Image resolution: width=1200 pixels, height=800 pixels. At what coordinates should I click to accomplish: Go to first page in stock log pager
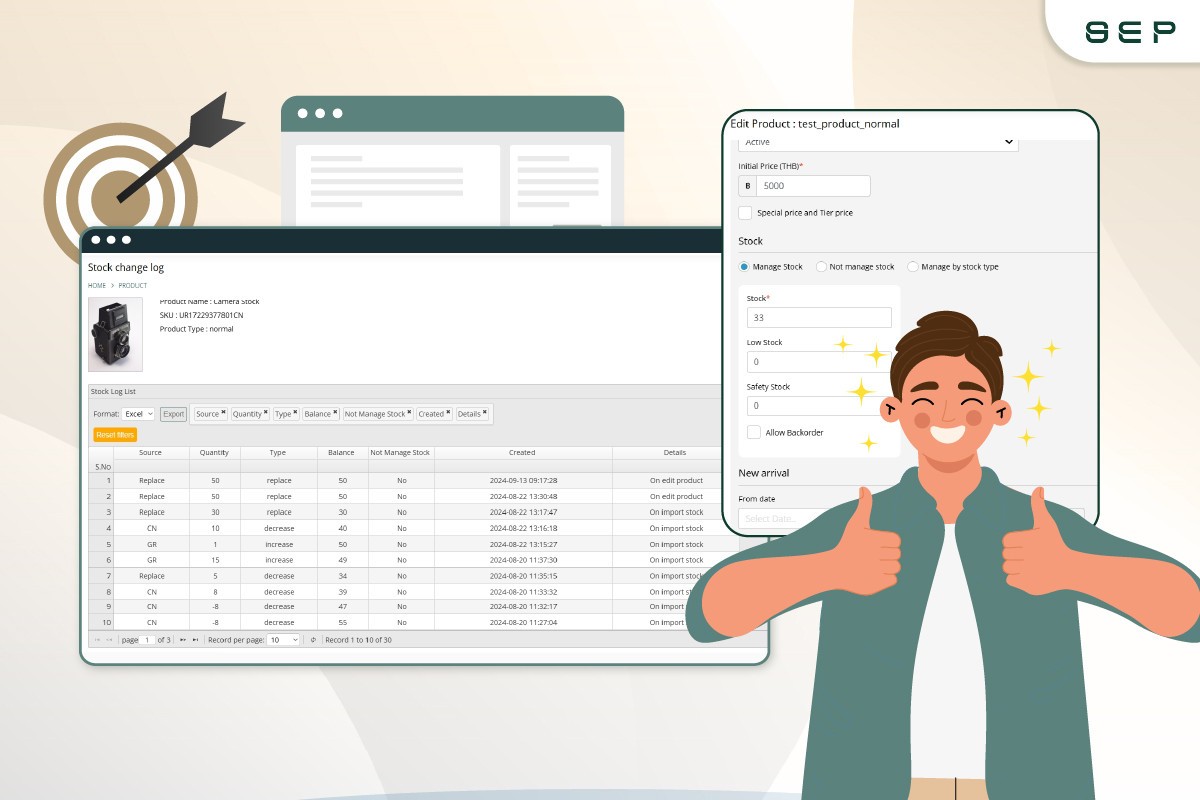click(x=97, y=640)
